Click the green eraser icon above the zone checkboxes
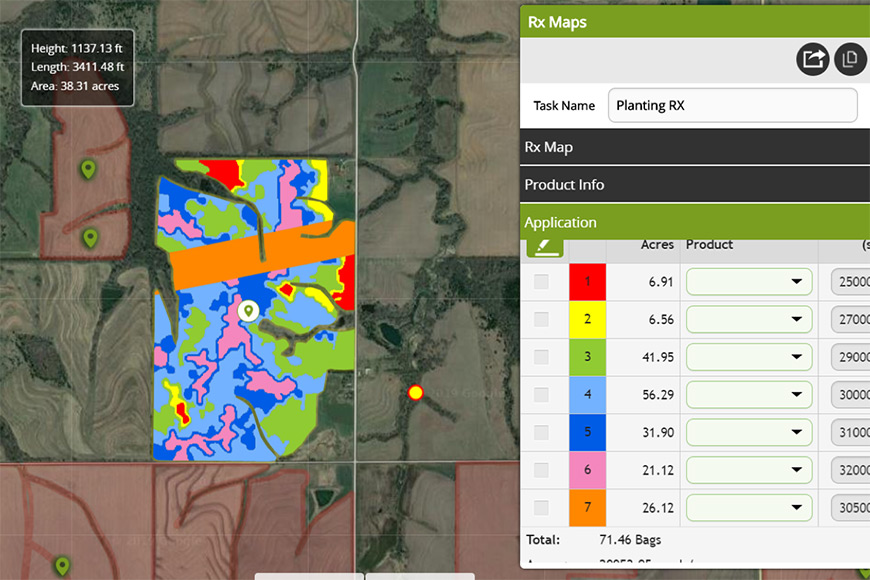Viewport: 870px width, 580px height. click(544, 245)
